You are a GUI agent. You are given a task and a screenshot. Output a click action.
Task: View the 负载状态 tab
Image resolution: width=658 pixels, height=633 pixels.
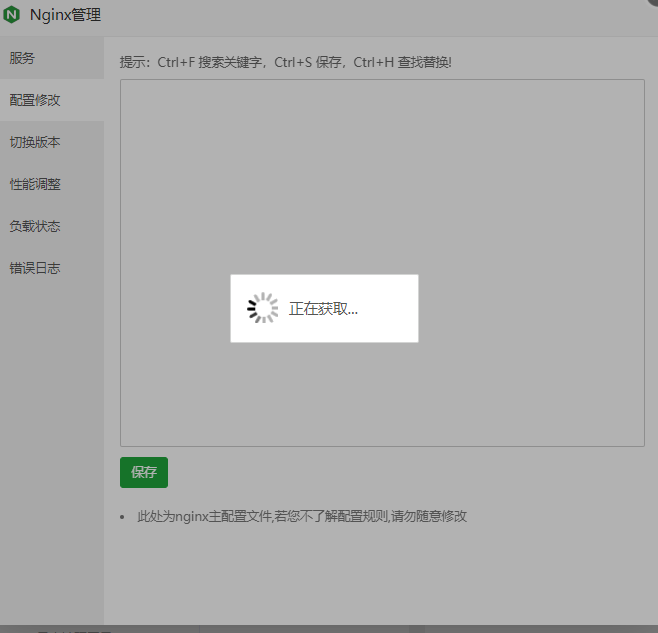52,226
